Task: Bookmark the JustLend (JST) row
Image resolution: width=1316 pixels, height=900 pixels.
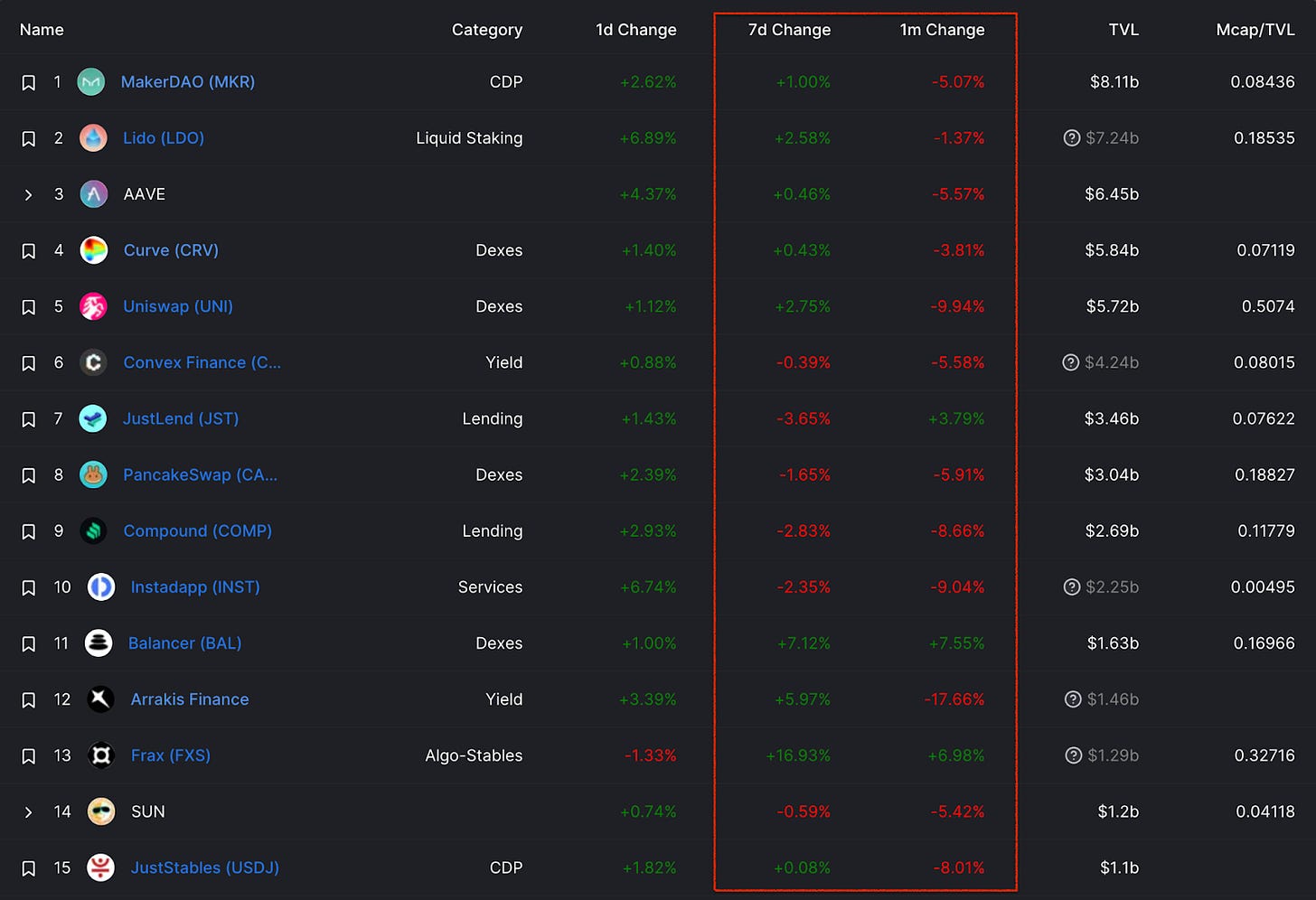Action: pos(29,419)
